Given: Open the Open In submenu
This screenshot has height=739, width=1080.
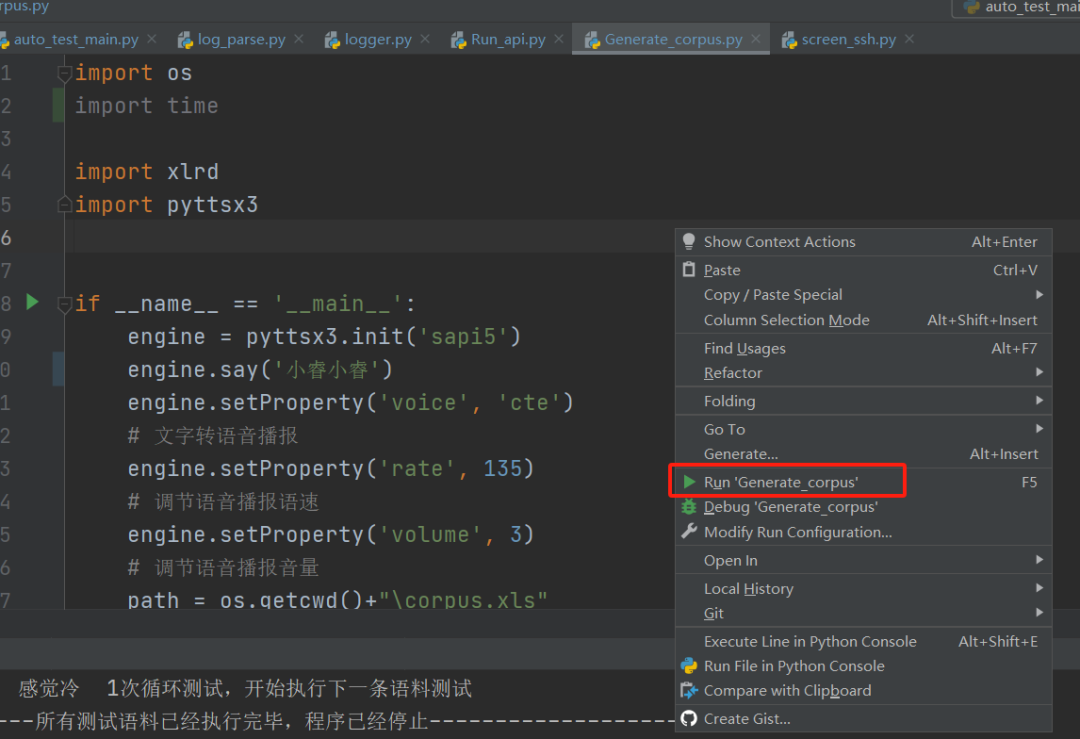Looking at the screenshot, I should click(864, 561).
